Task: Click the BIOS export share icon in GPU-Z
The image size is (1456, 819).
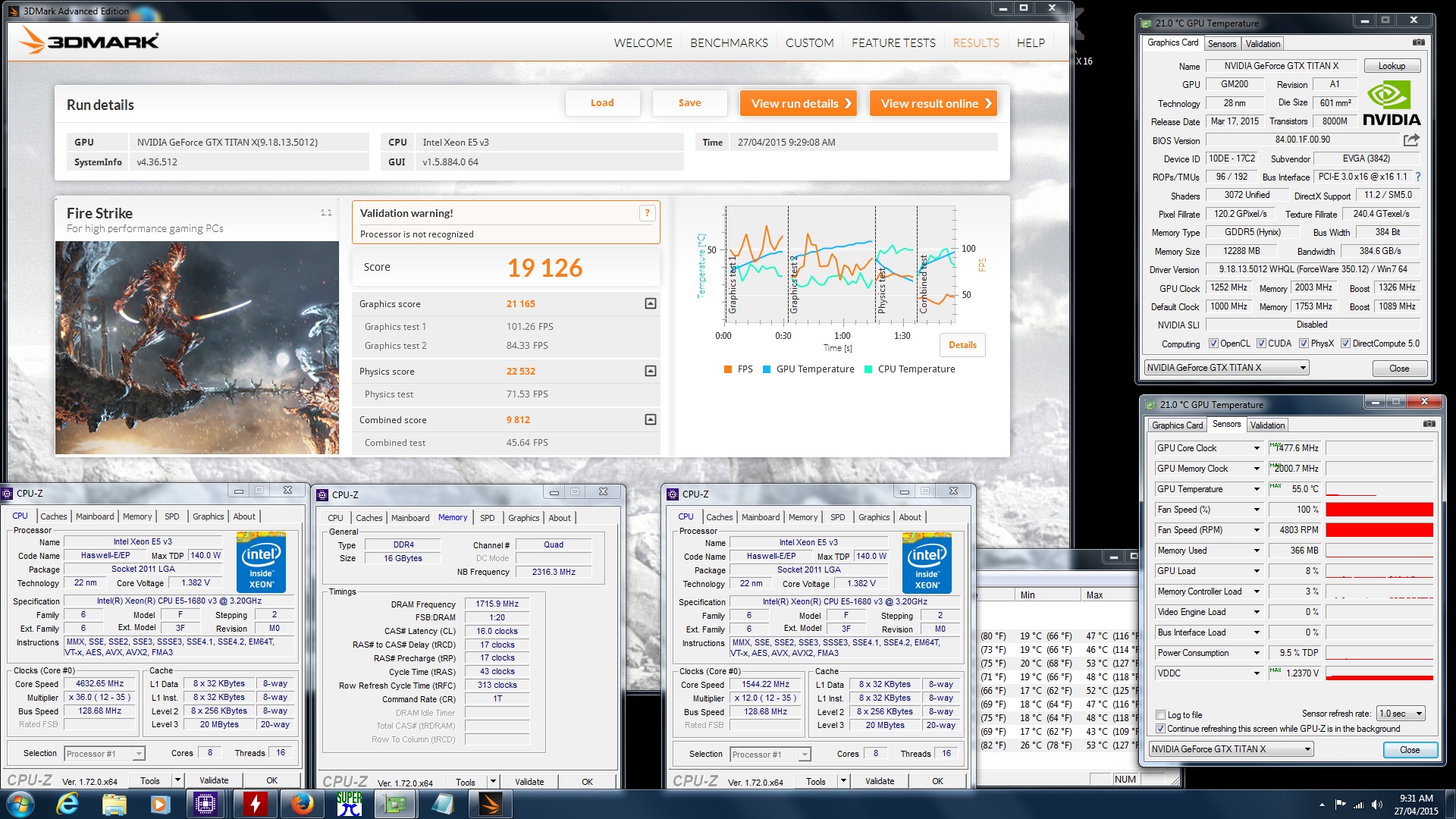Action: tap(1411, 140)
